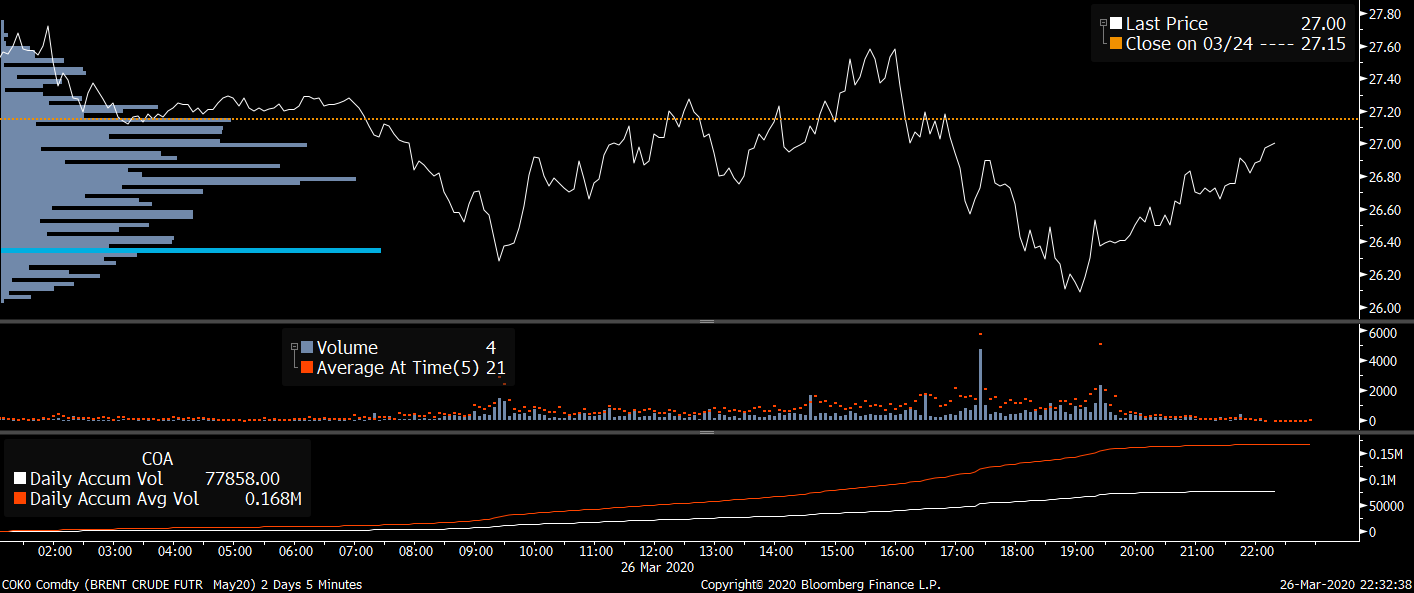1414x593 pixels.
Task: Click the 26.00 price axis label
Action: [x=1384, y=308]
